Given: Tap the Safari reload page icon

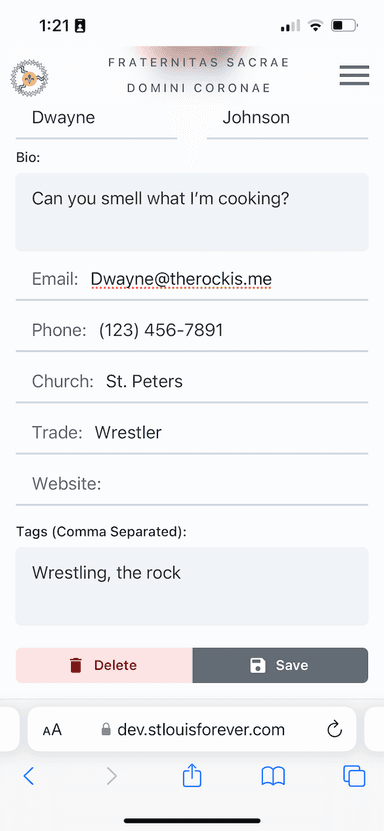Looking at the screenshot, I should point(334,730).
